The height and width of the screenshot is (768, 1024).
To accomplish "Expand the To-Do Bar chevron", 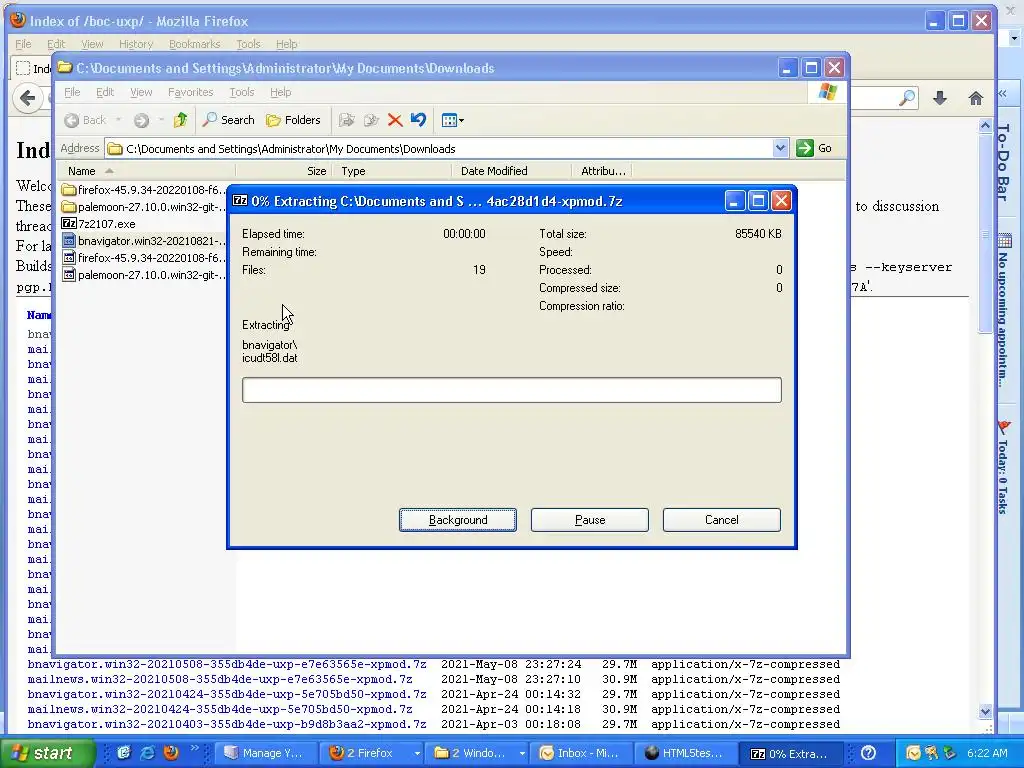I will (1002, 94).
